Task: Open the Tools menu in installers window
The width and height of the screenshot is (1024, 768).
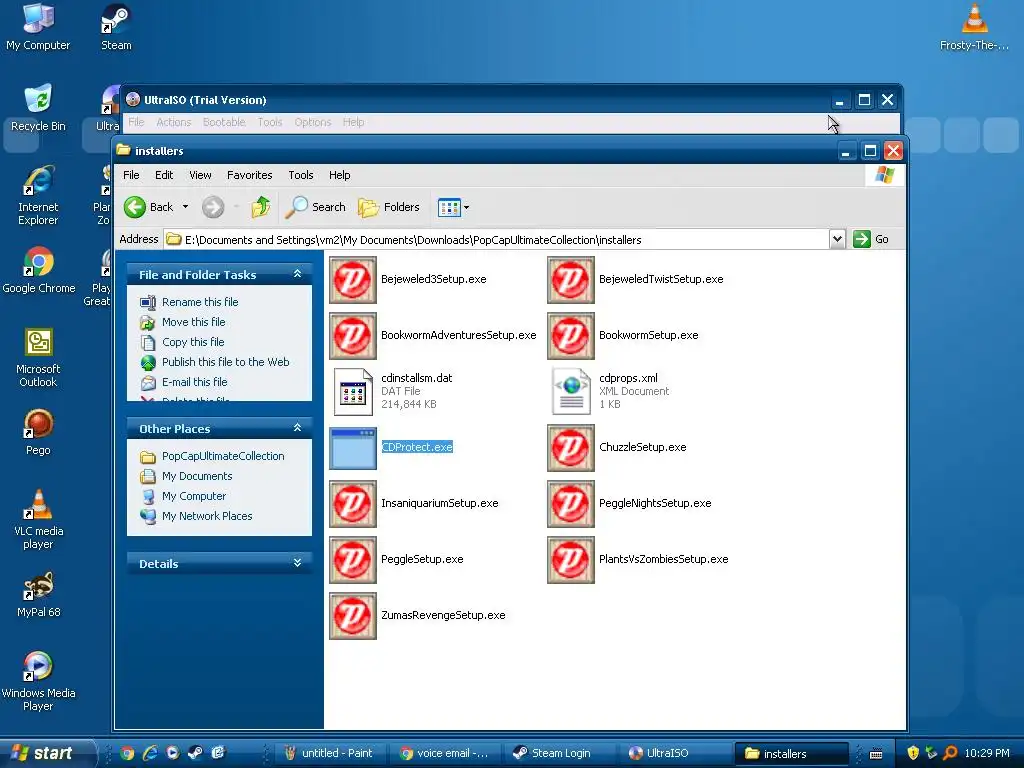Action: 300,175
